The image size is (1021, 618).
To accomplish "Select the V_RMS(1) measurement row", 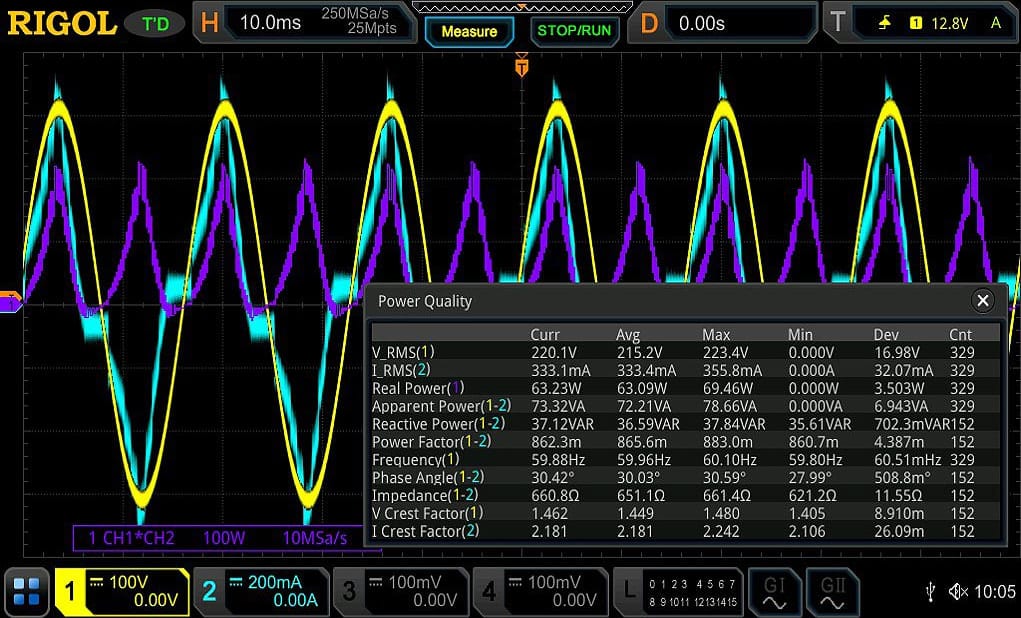I will pos(685,352).
